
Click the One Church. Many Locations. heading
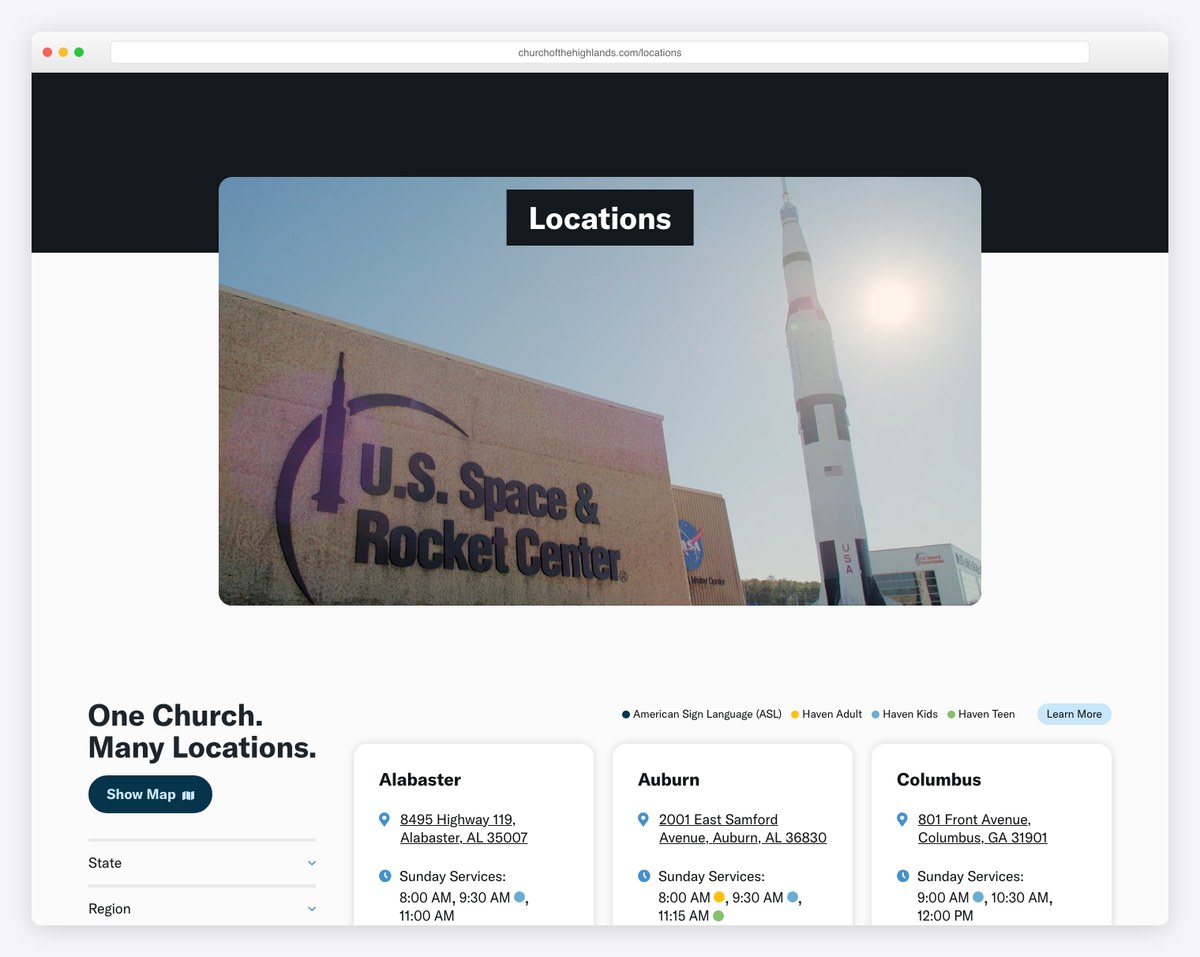coord(202,731)
